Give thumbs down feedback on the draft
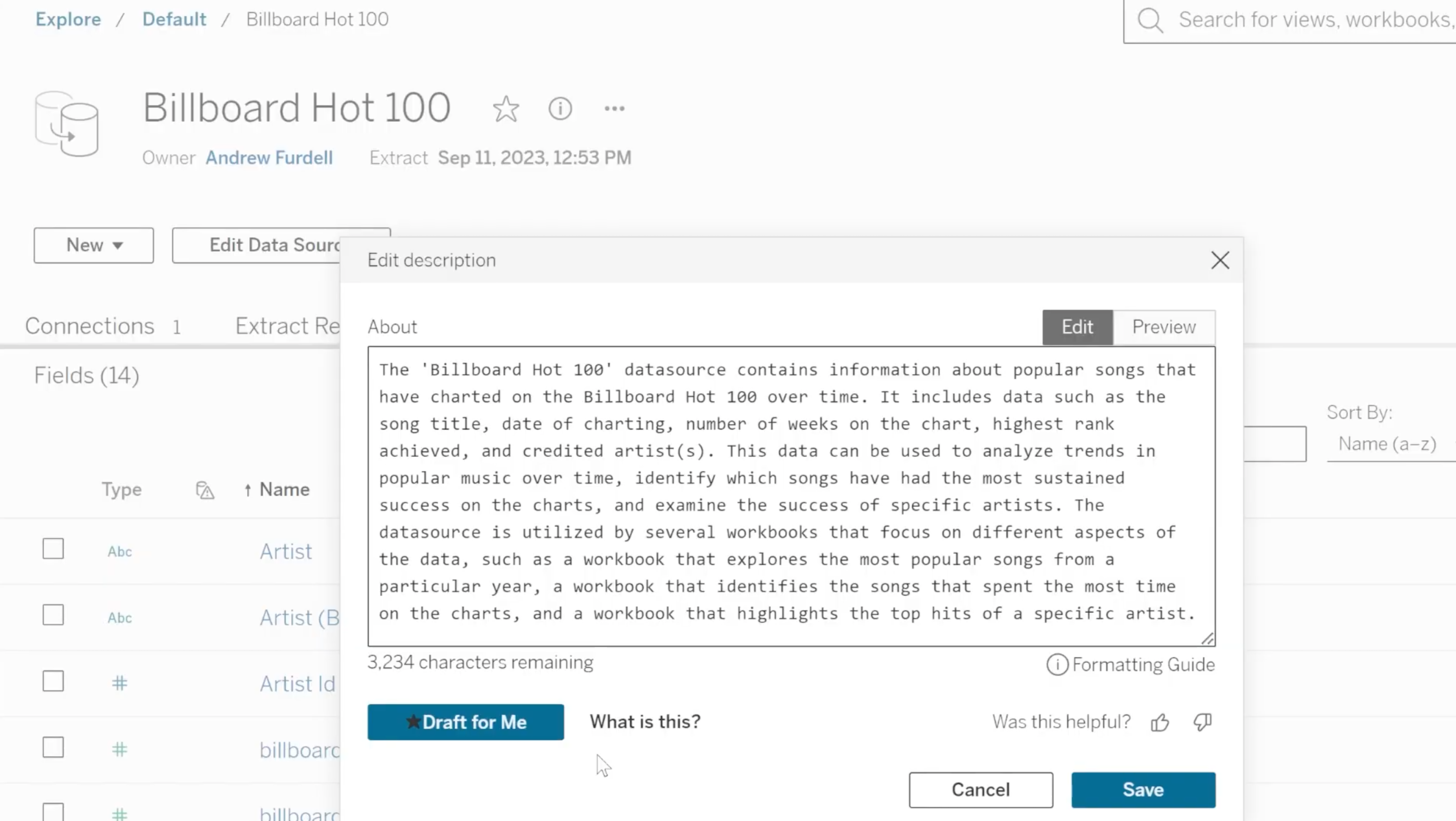 point(1202,722)
